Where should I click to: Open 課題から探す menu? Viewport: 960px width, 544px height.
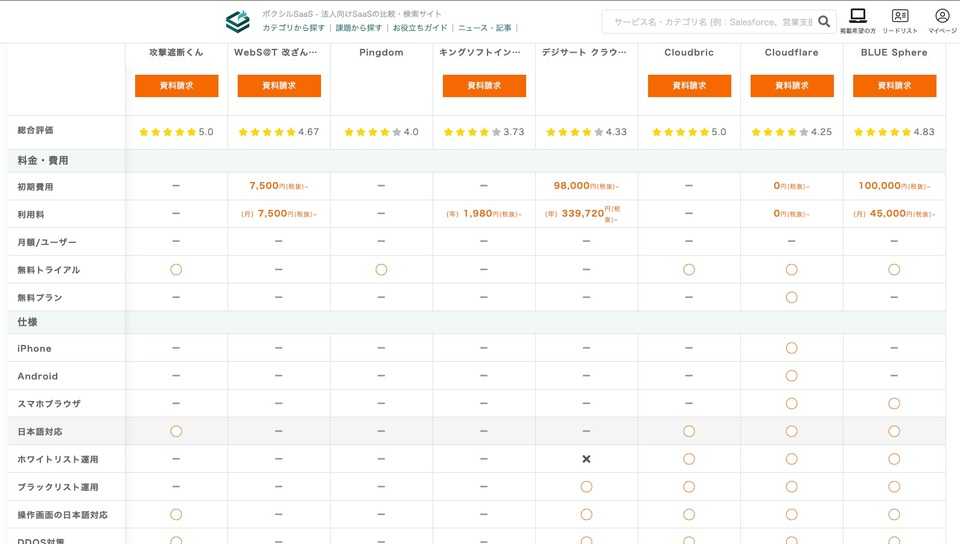tap(358, 28)
